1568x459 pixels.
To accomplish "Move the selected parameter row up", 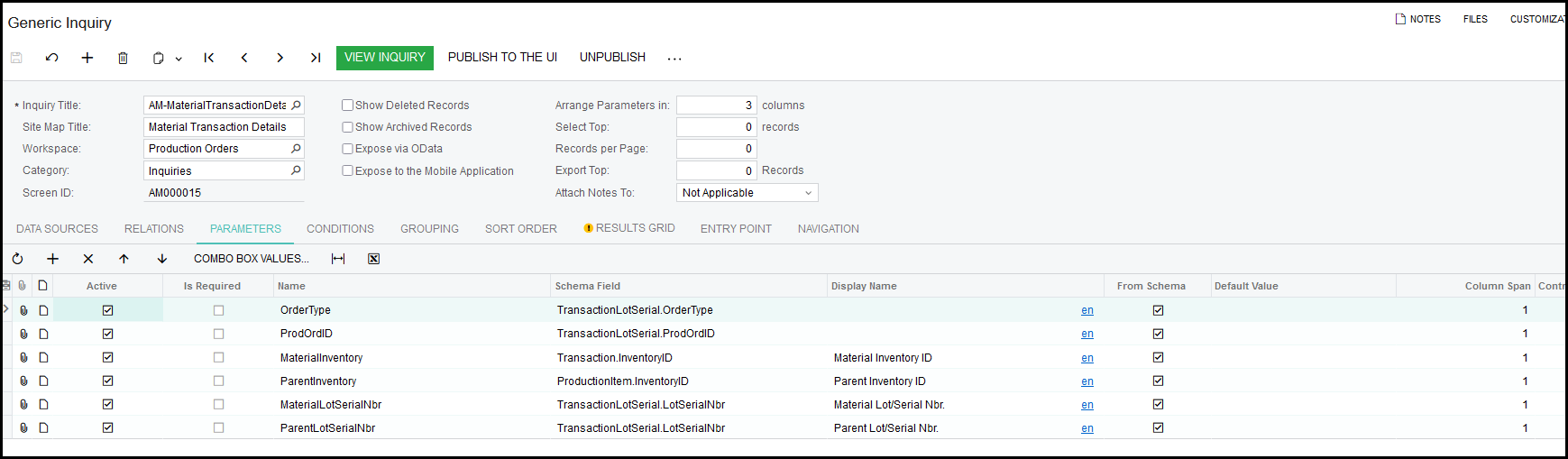I will point(124,259).
